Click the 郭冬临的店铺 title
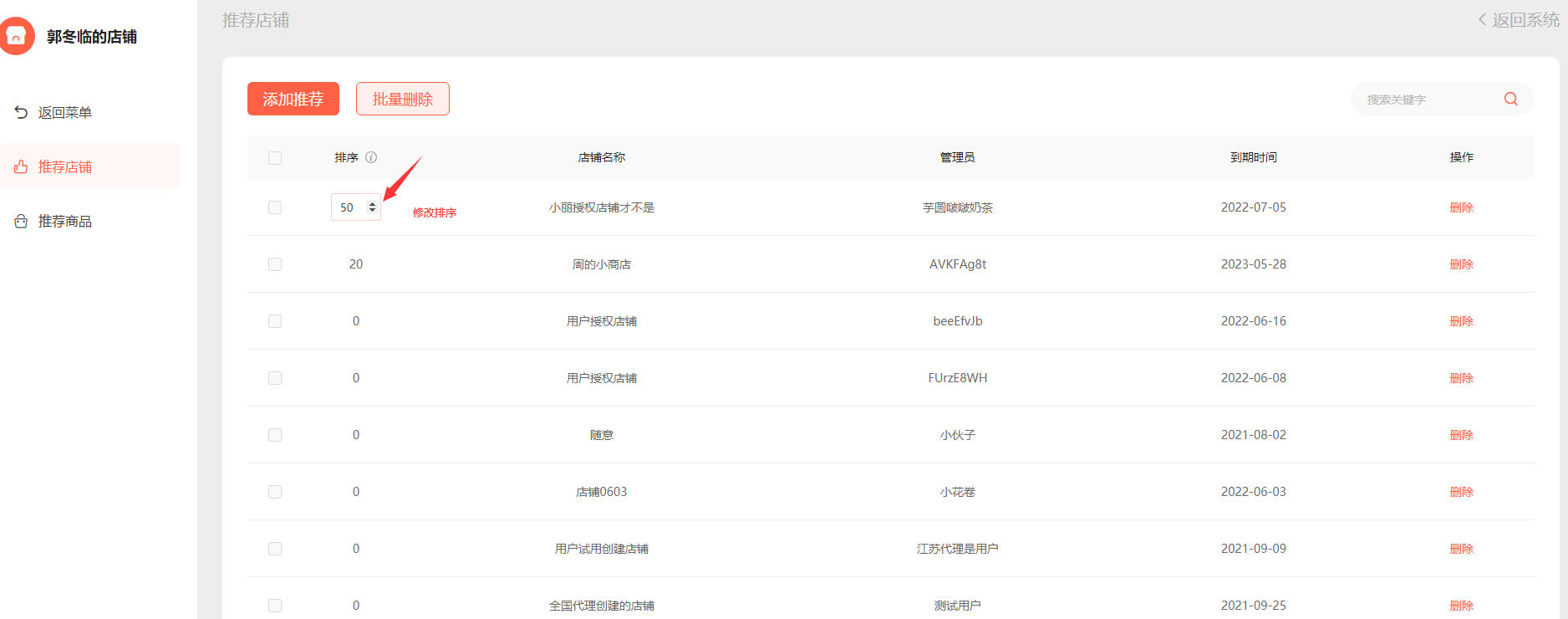1568x619 pixels. point(92,37)
